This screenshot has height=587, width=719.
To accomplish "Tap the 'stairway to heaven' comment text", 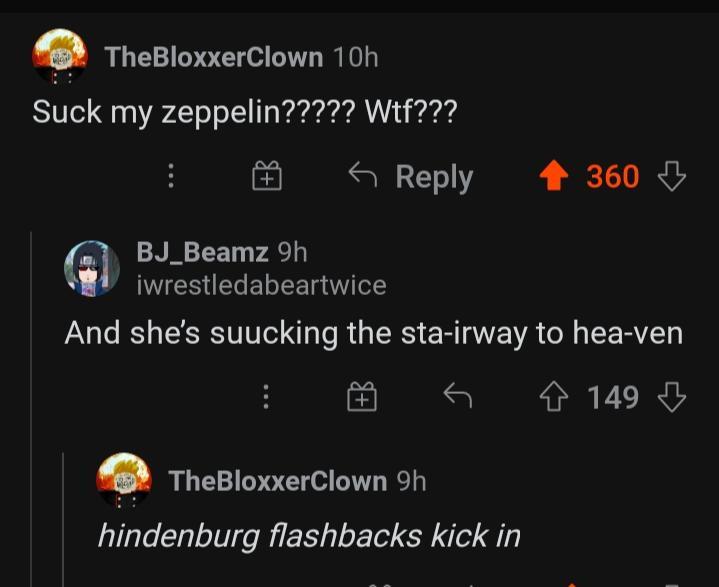I will pos(373,333).
